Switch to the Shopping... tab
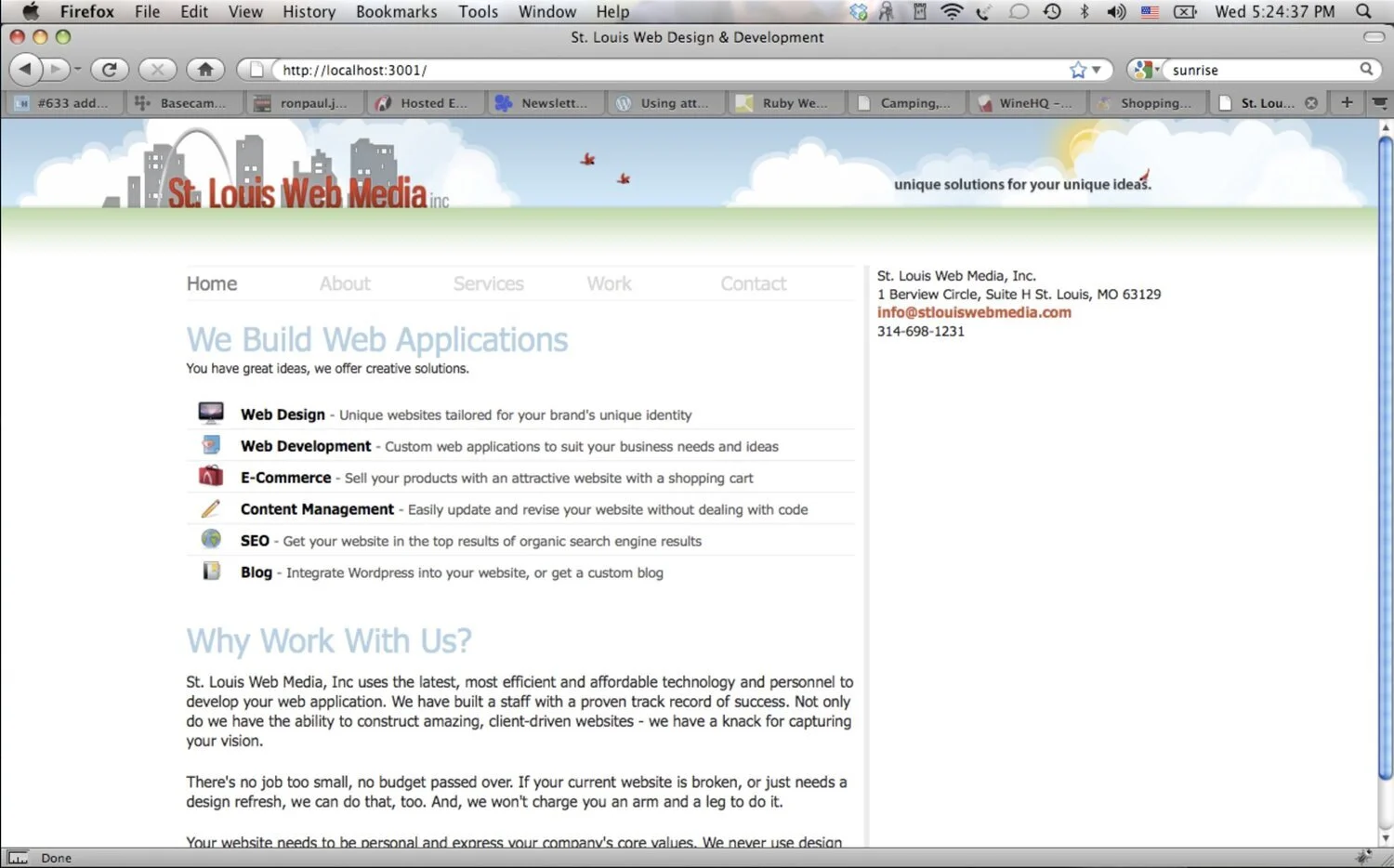1394x868 pixels. [x=1148, y=103]
